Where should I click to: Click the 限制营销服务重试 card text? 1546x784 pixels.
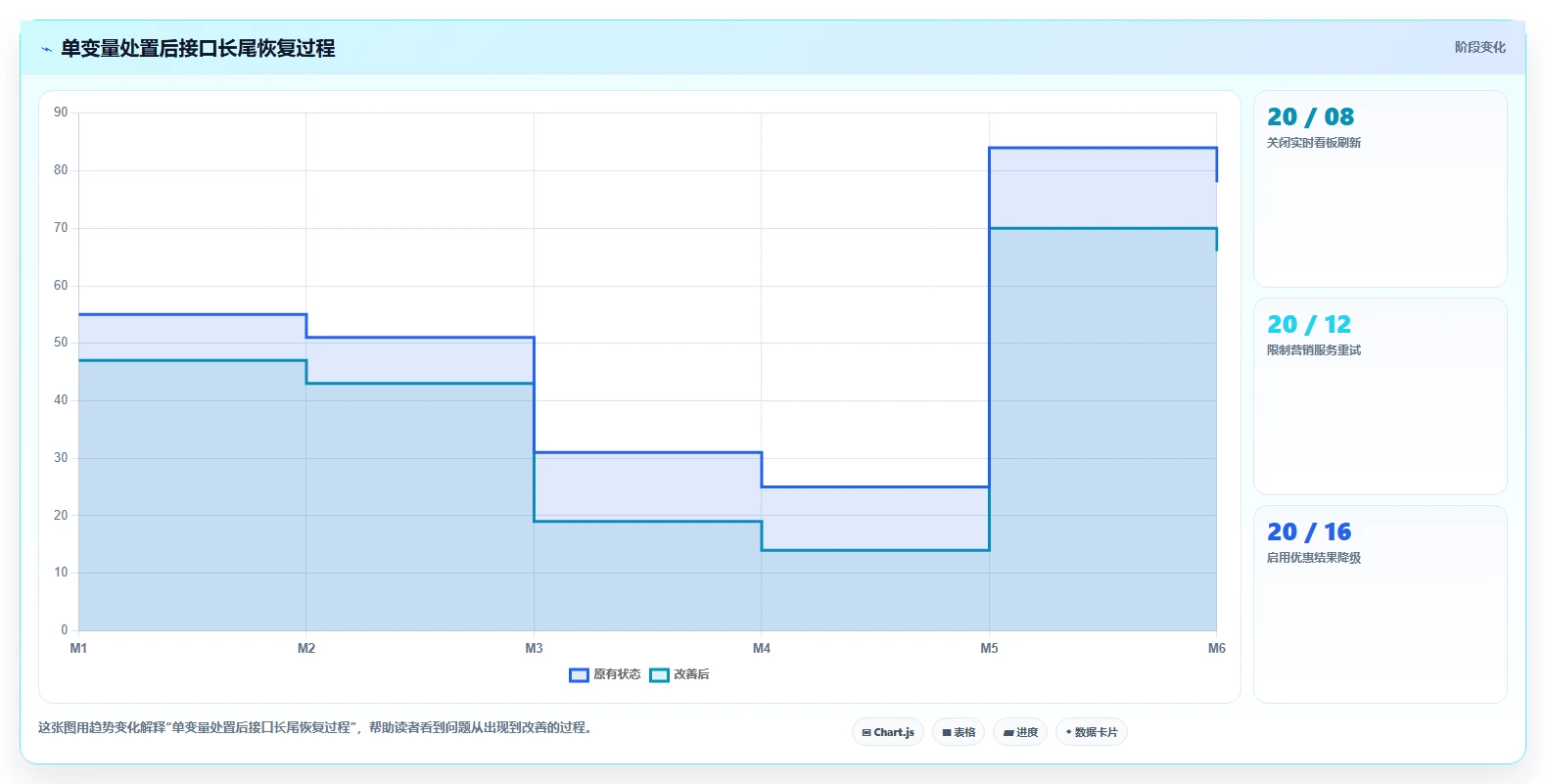click(1313, 350)
